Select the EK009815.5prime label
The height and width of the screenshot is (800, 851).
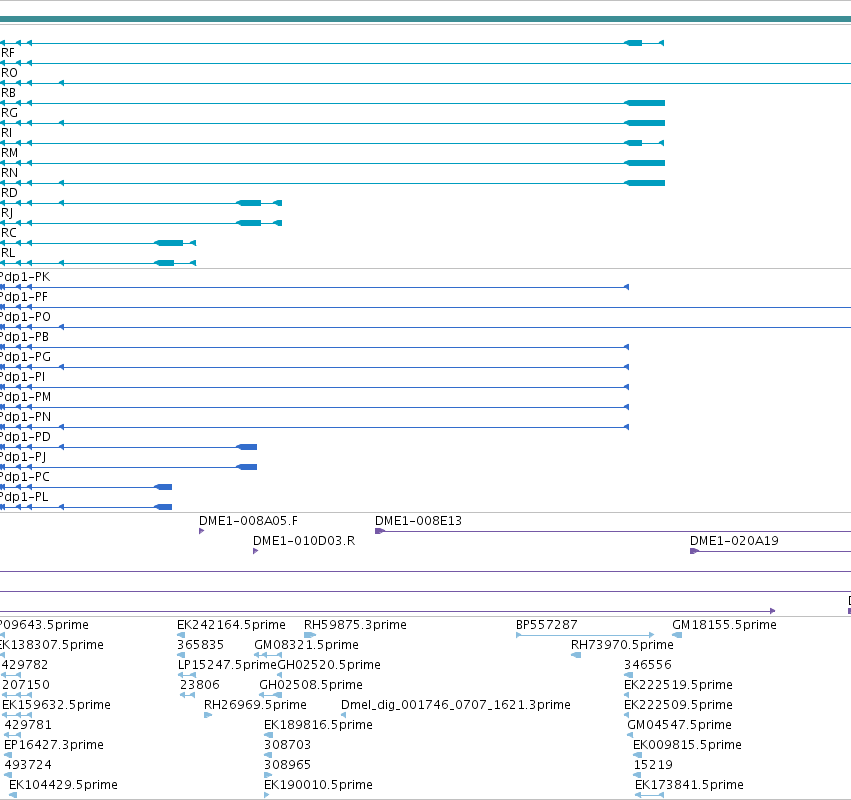(688, 745)
